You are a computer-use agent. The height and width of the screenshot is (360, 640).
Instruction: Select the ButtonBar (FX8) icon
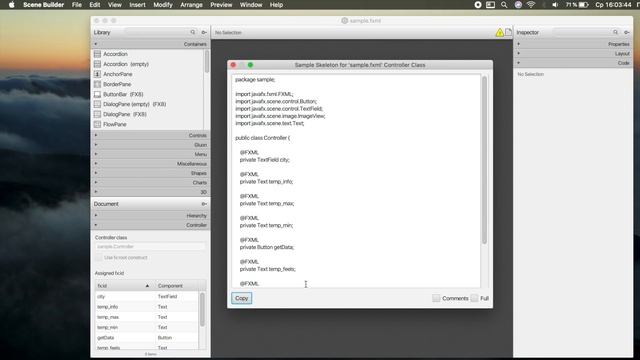coord(97,94)
